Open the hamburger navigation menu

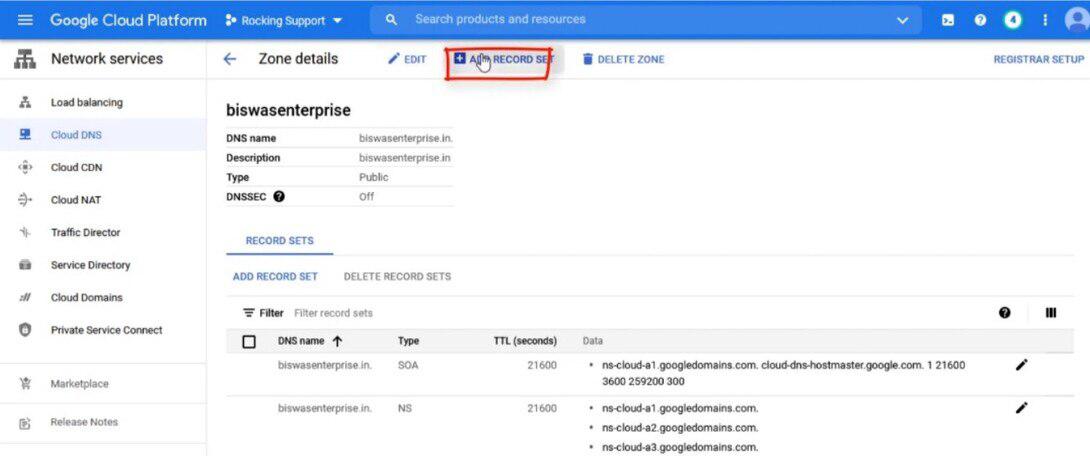click(x=25, y=20)
